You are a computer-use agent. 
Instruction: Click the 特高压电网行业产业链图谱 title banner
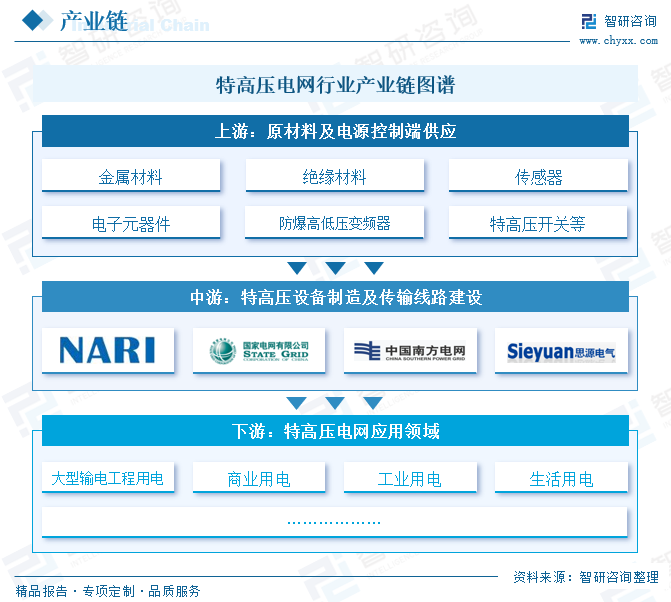pos(335,84)
